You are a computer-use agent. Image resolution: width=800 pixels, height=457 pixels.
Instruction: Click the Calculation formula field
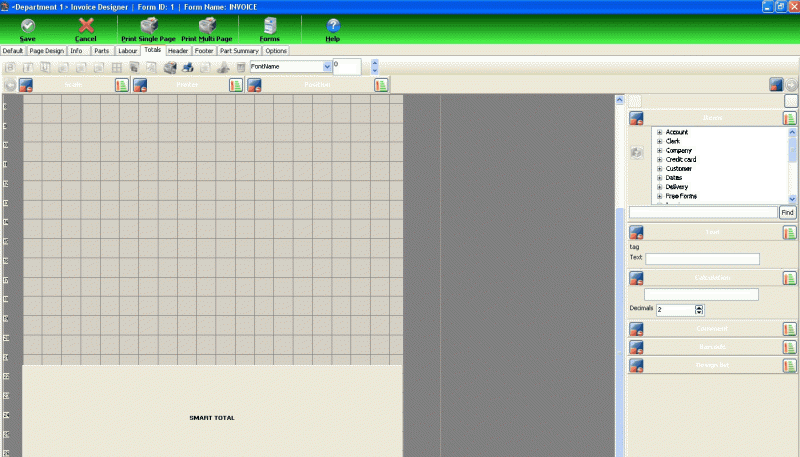701,294
